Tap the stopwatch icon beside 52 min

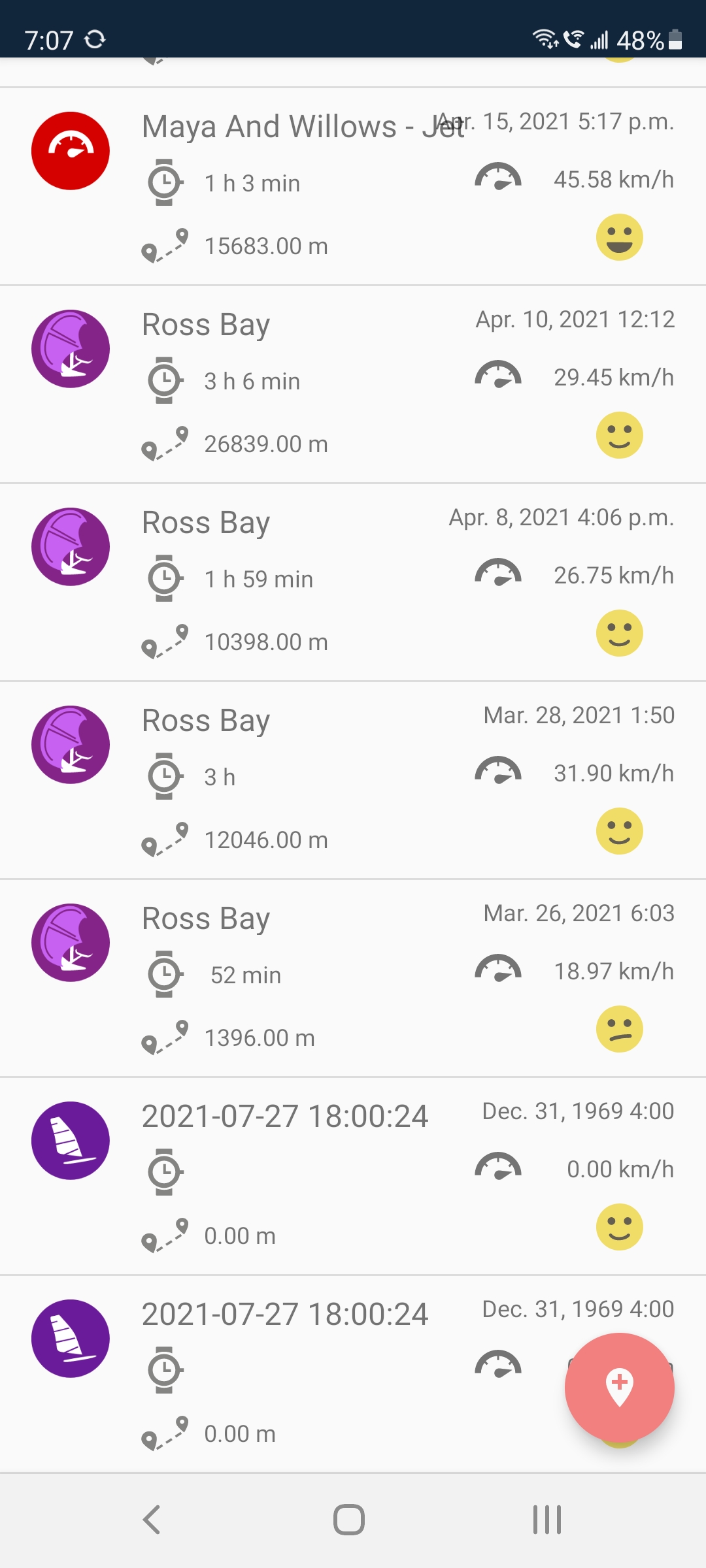pos(164,974)
